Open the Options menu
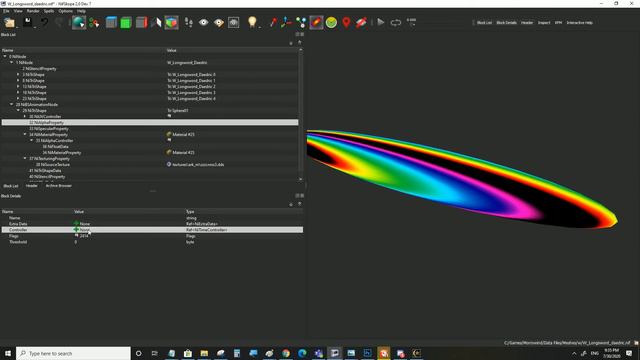The width and height of the screenshot is (640, 360). (x=65, y=11)
